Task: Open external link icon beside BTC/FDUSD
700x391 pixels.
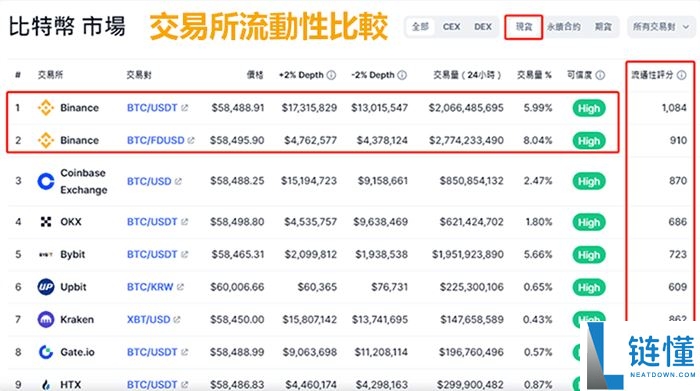Action: coord(191,140)
